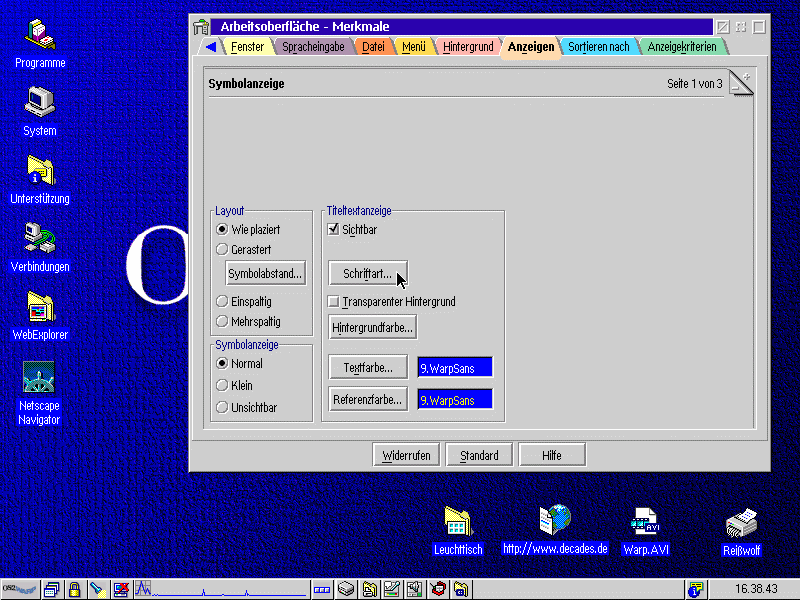The image size is (800, 600).
Task: Click the blue left tab-scroll arrow
Action: pyautogui.click(x=211, y=47)
